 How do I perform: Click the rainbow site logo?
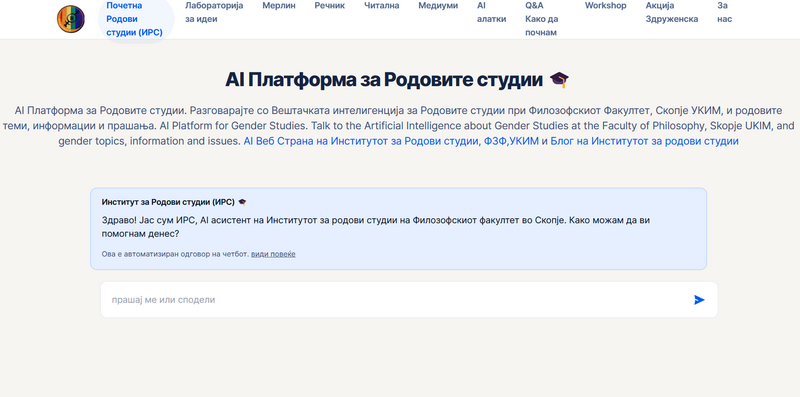[x=70, y=19]
